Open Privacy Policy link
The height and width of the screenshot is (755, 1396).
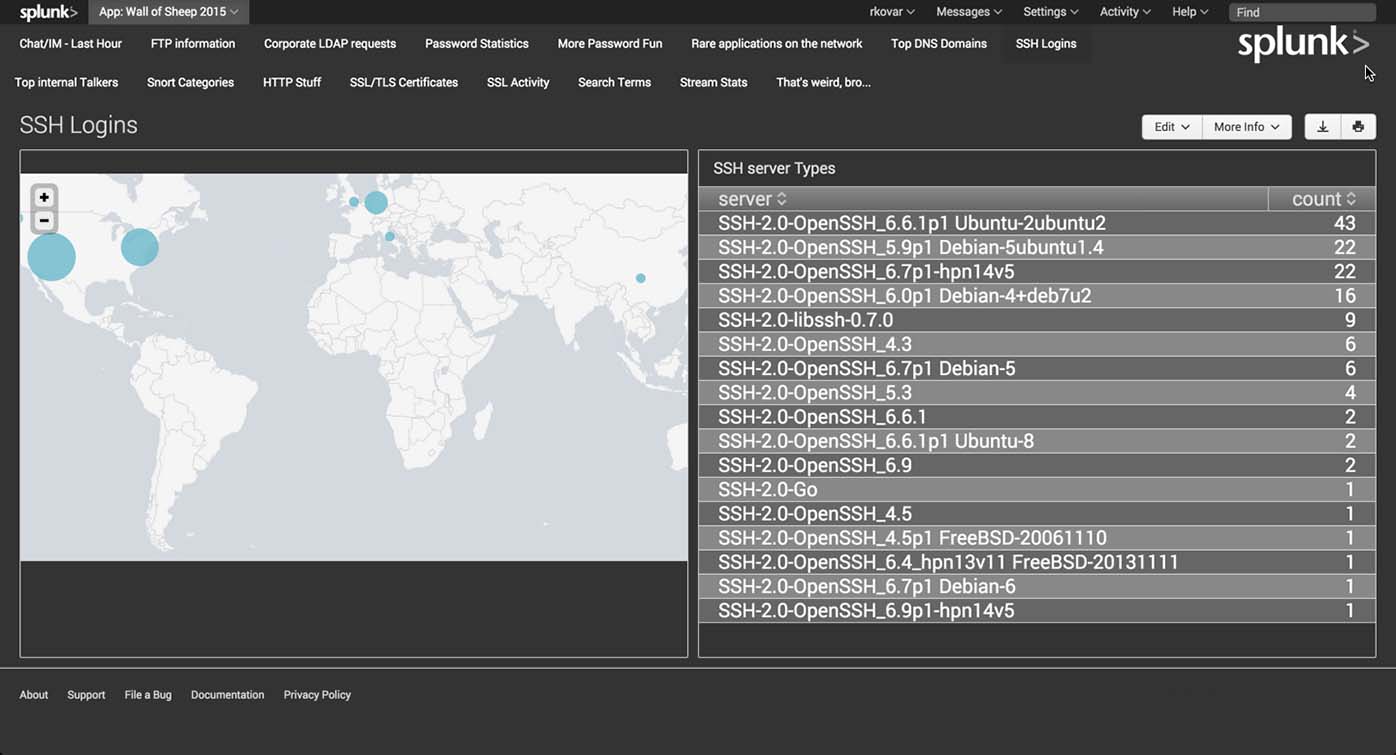[x=317, y=695]
